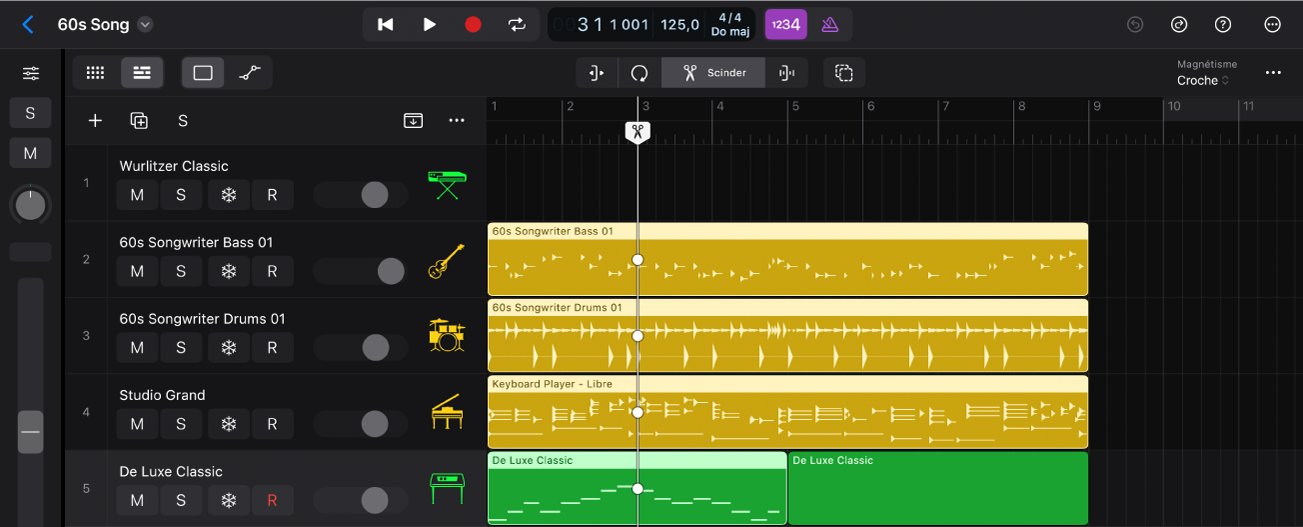Image resolution: width=1303 pixels, height=527 pixels.
Task: Freeze the Studio Grand track
Action: tap(228, 424)
